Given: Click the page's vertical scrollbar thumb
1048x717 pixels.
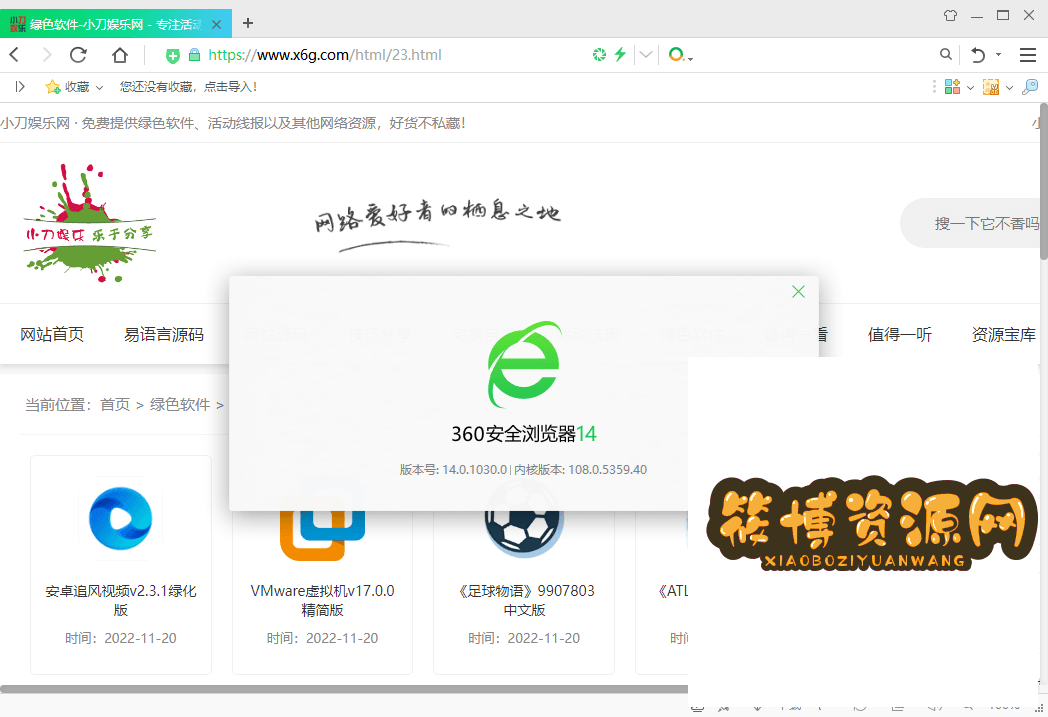Looking at the screenshot, I should 1043,182.
